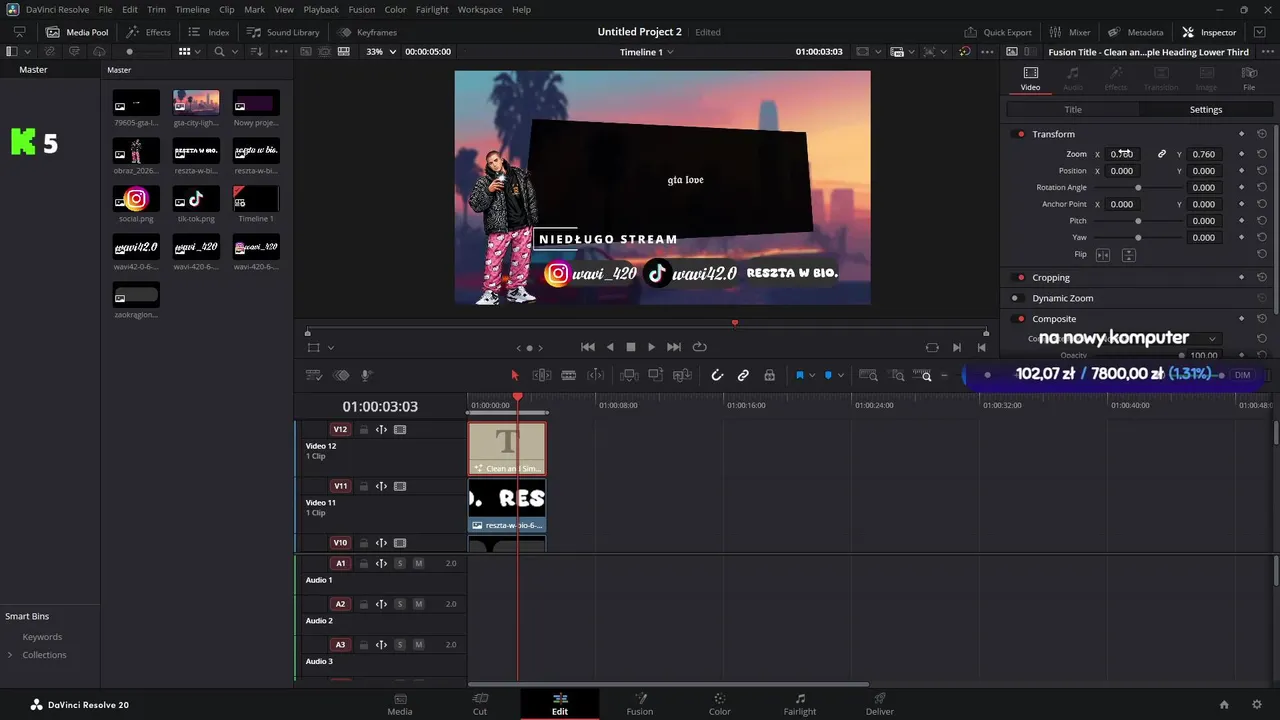Lock the Video 12 track
1280x720 pixels.
(x=364, y=430)
